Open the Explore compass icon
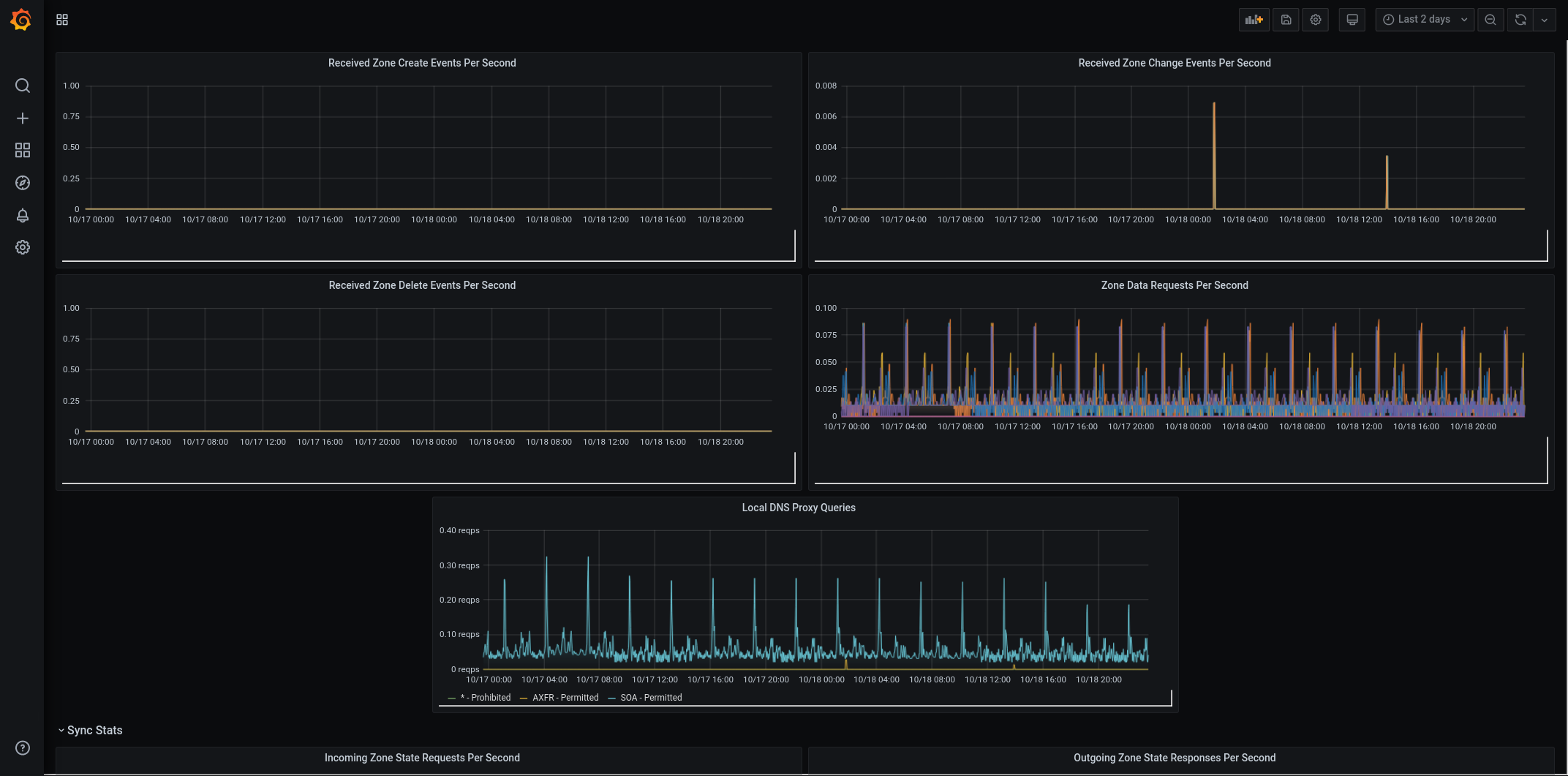Viewport: 1568px width, 776px height. tap(23, 183)
